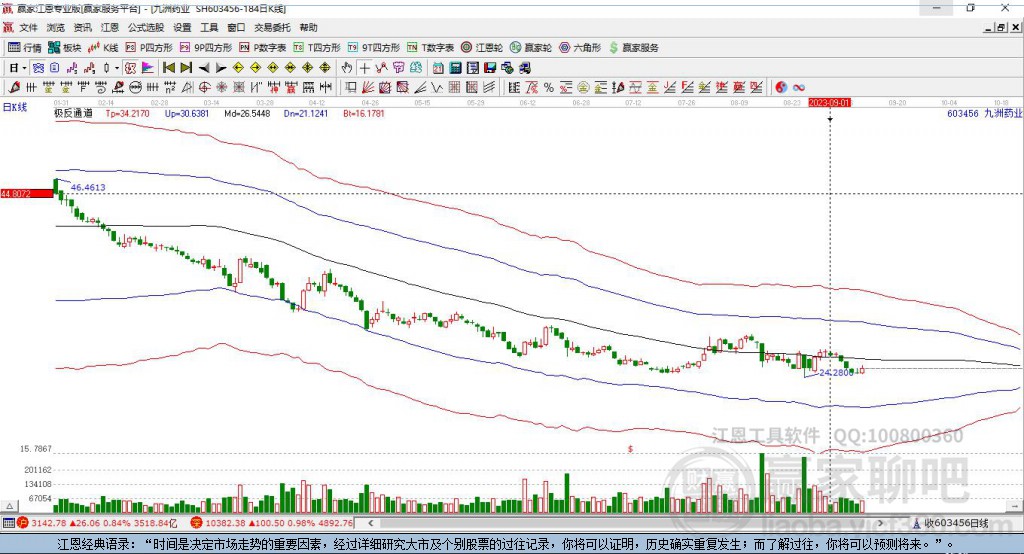
Task: Select the red Gann fan lines tool
Action: pyautogui.click(x=368, y=88)
